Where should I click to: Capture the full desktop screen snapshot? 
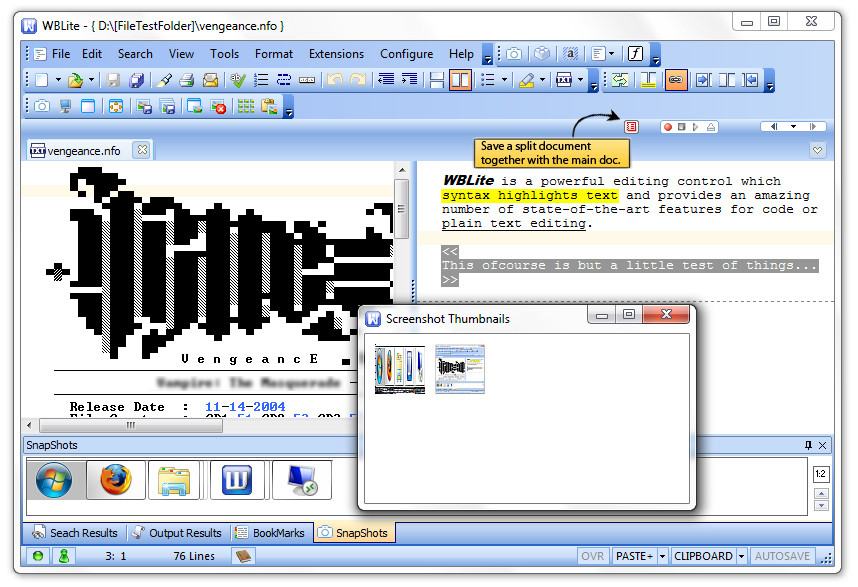coord(65,106)
